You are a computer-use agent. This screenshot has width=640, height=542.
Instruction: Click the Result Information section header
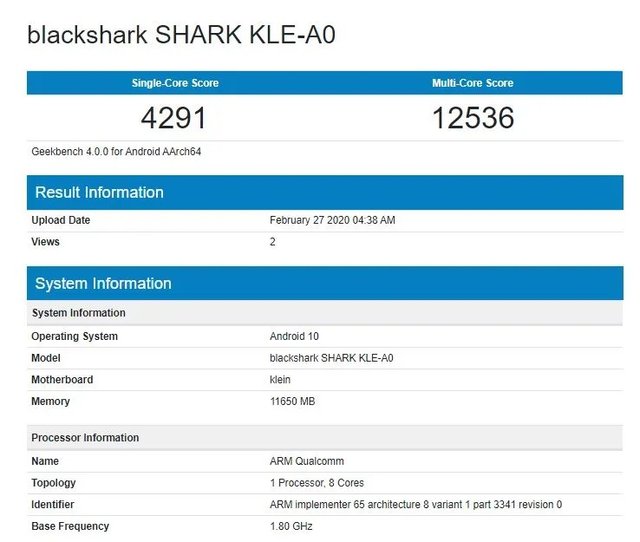(99, 192)
